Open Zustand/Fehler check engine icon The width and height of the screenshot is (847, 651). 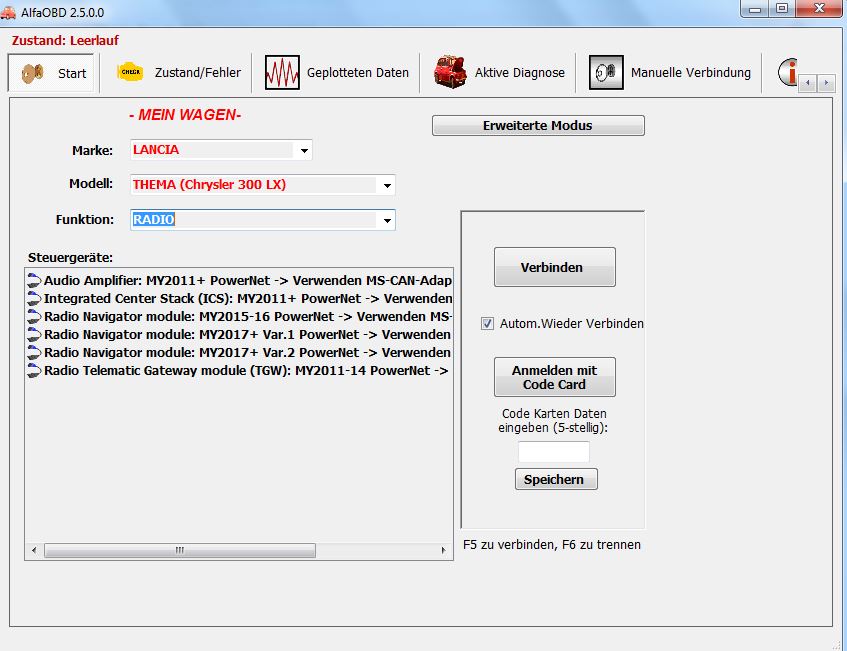pyautogui.click(x=130, y=72)
